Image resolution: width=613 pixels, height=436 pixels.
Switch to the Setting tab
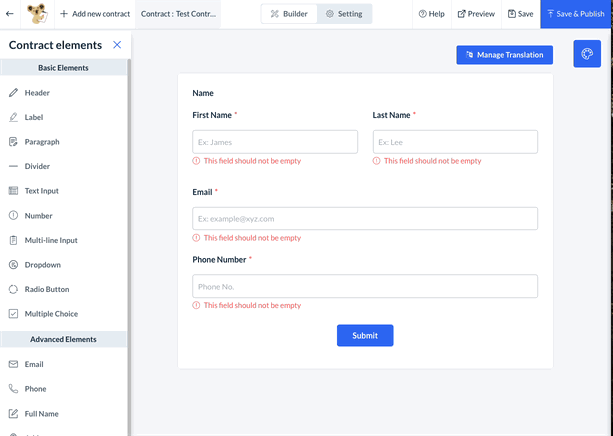(344, 14)
